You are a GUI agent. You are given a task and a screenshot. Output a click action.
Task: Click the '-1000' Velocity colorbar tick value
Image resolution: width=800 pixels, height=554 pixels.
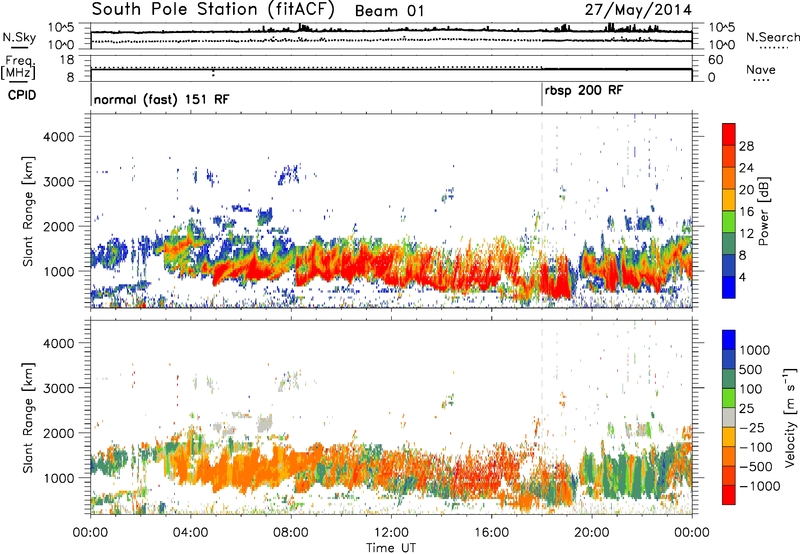click(x=759, y=486)
